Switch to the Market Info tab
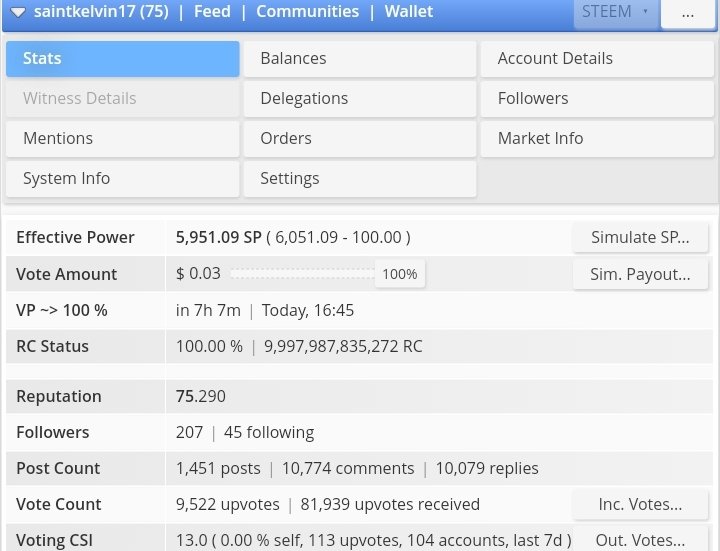Image resolution: width=720 pixels, height=551 pixels. (x=597, y=139)
